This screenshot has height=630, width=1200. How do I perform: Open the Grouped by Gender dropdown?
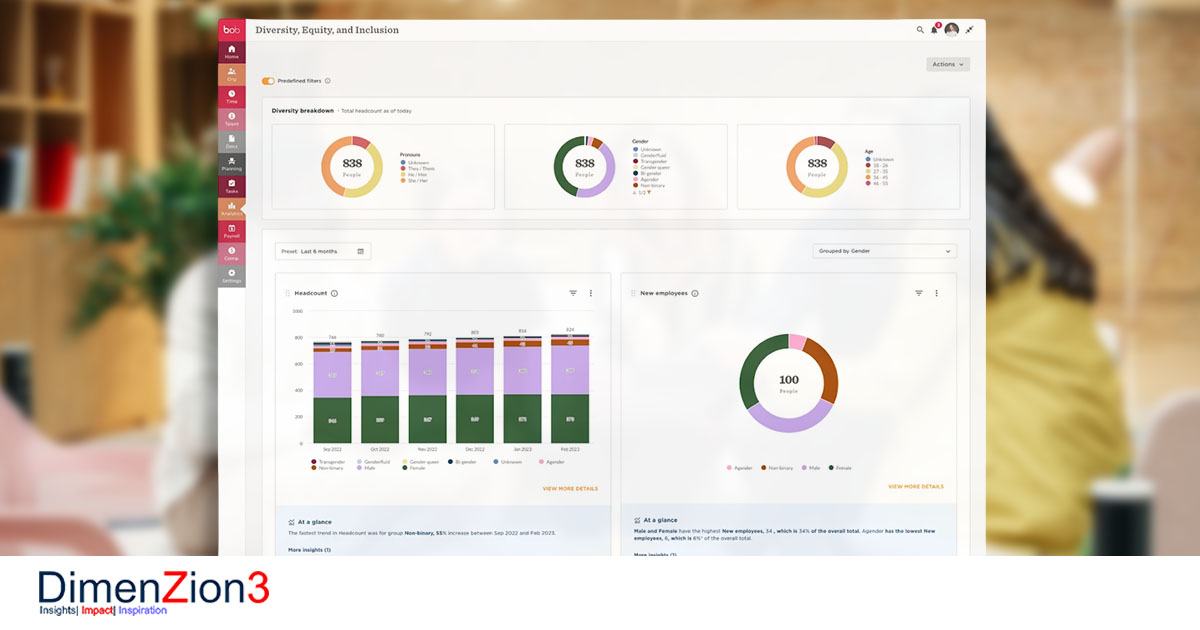884,251
